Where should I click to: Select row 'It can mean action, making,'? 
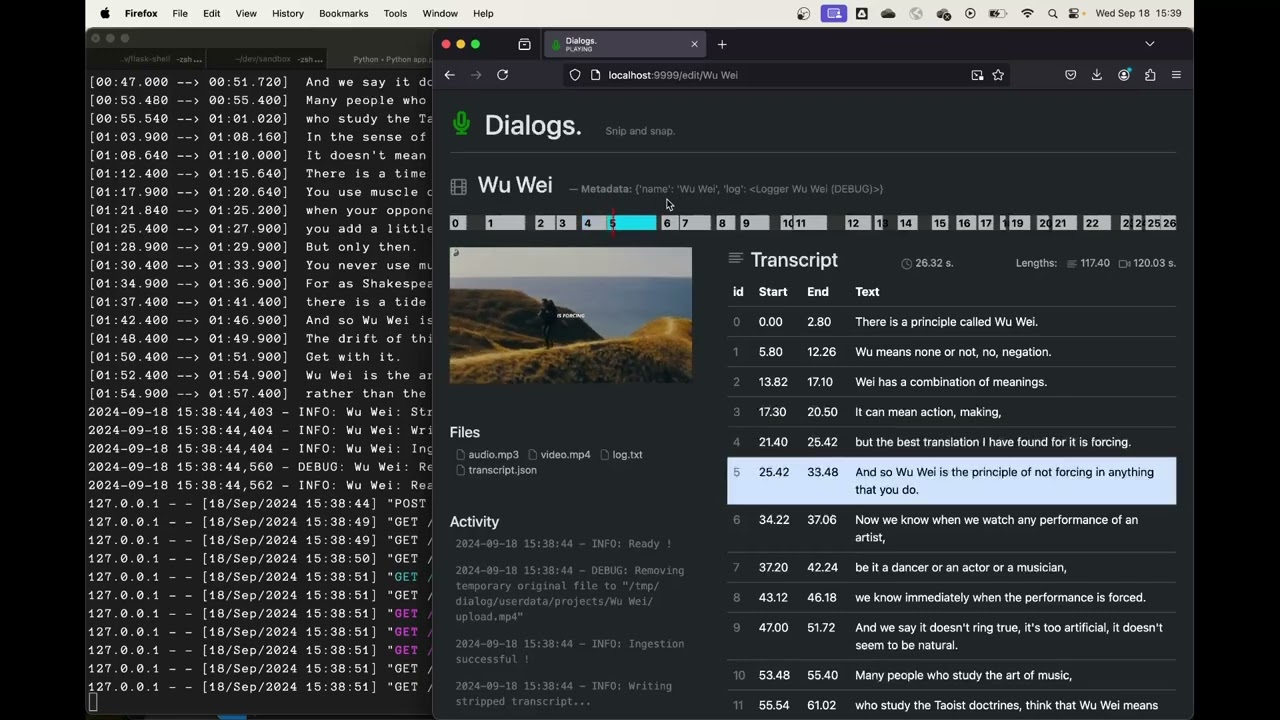click(952, 412)
